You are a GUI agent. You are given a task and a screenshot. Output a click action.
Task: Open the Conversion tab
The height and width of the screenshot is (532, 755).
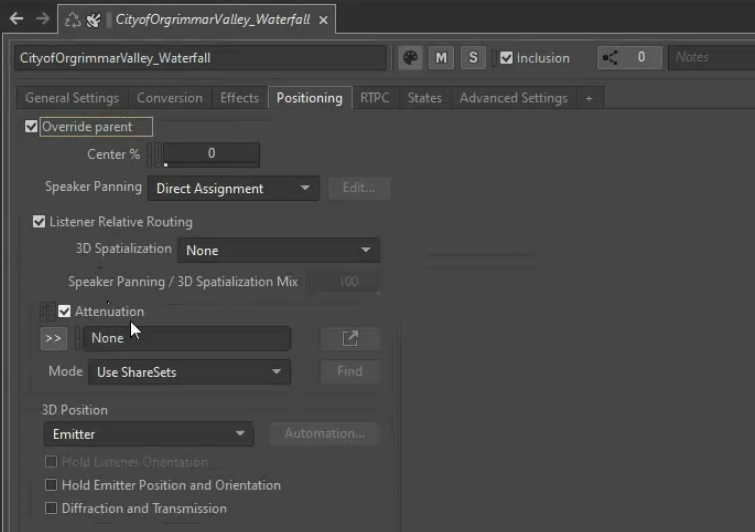169,98
